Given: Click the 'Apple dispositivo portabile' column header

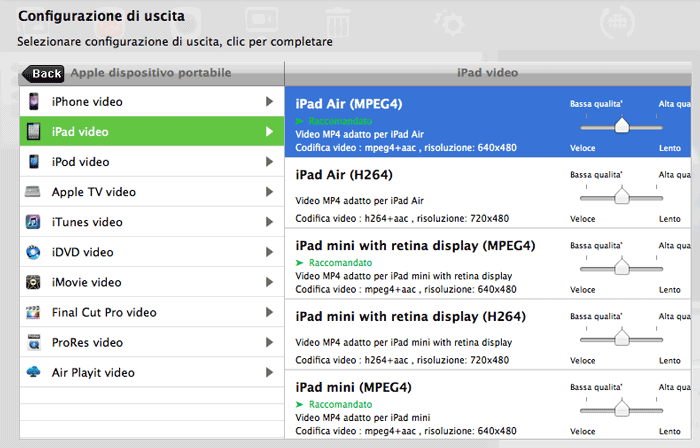Looking at the screenshot, I should (x=151, y=73).
